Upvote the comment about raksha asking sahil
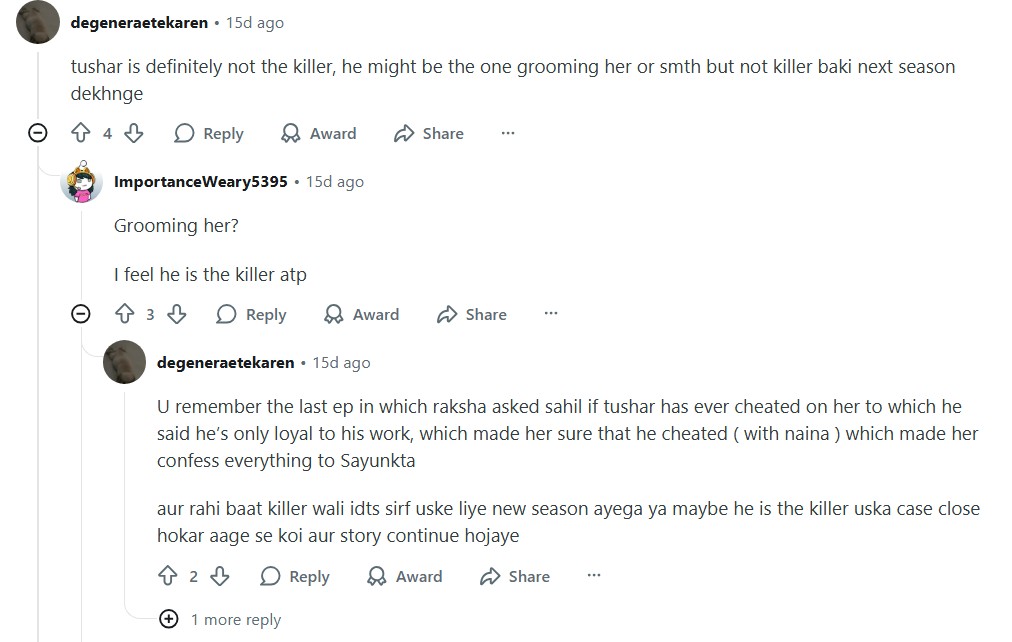The width and height of the screenshot is (1012, 642). point(167,576)
